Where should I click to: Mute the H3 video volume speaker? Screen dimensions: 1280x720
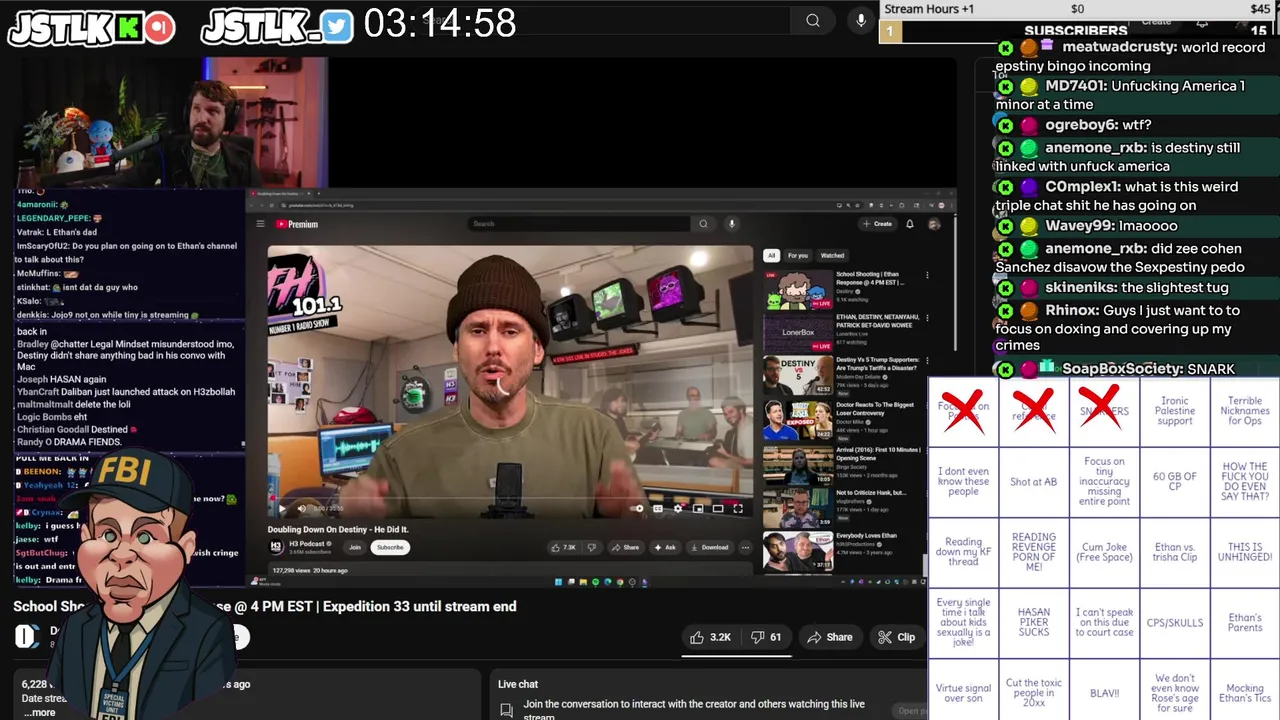tap(301, 508)
